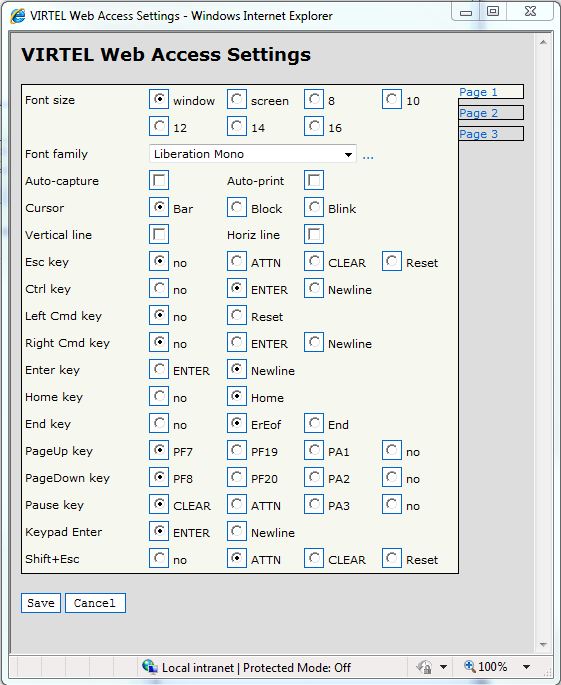Click scrollbar down arrow
This screenshot has height=685, width=561.
[543, 645]
